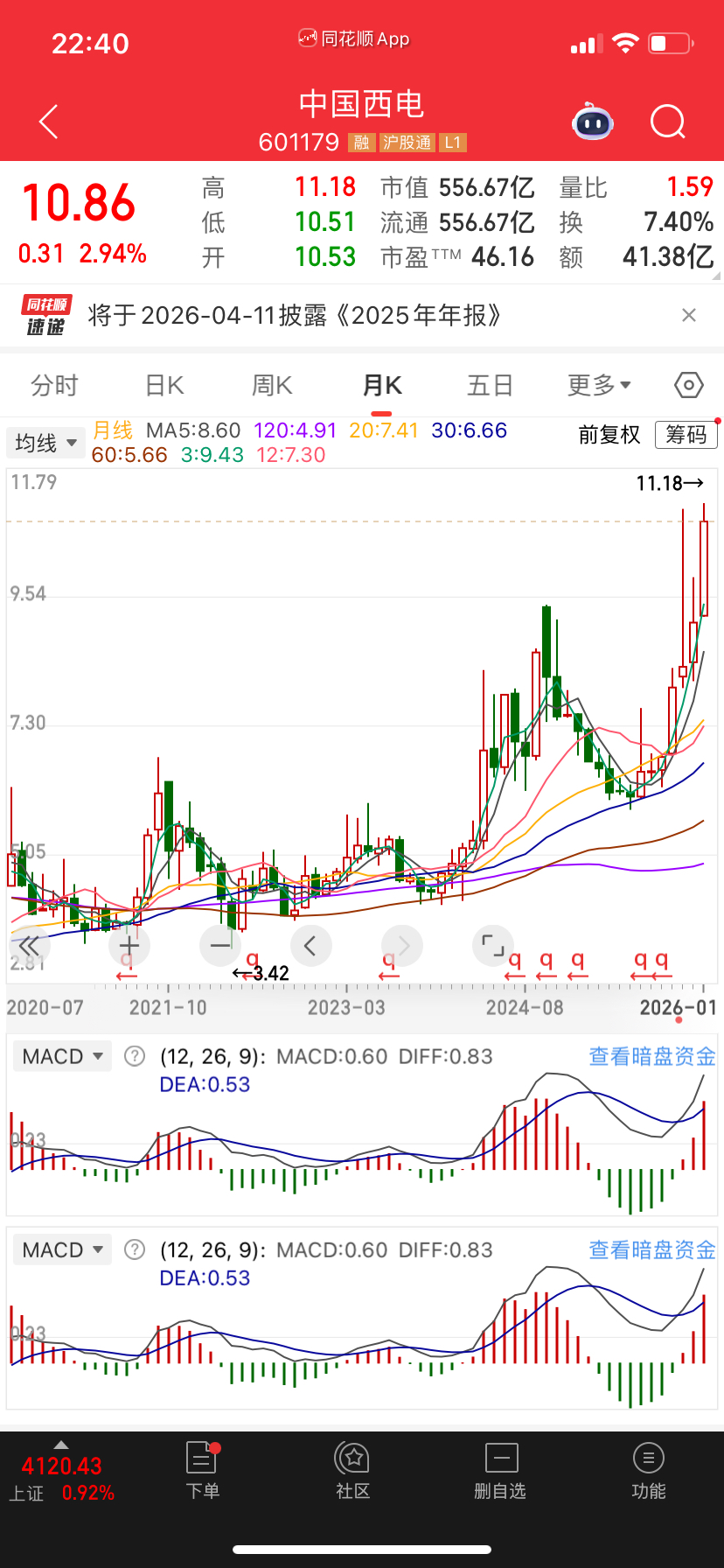Switch to the 分时 tab
Screen dimensions: 724x1568
pos(54,385)
